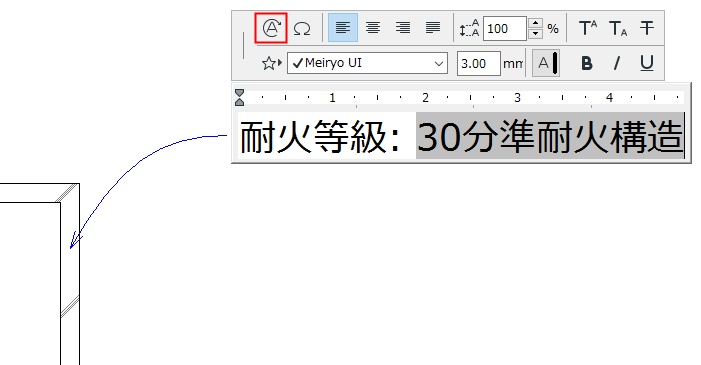
Task: Open the Insert Symbol omega icon
Action: click(x=302, y=29)
